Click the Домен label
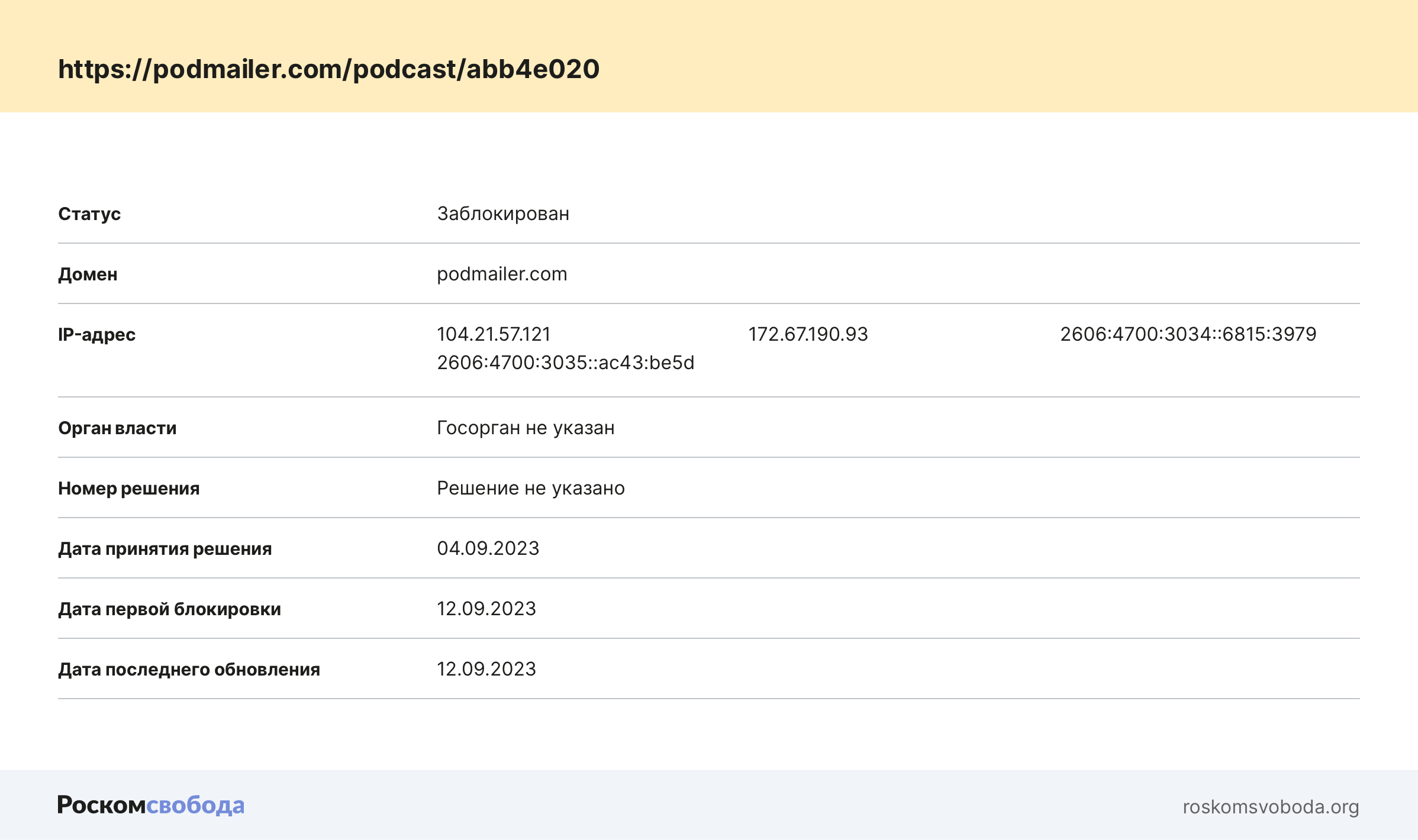 coord(88,274)
